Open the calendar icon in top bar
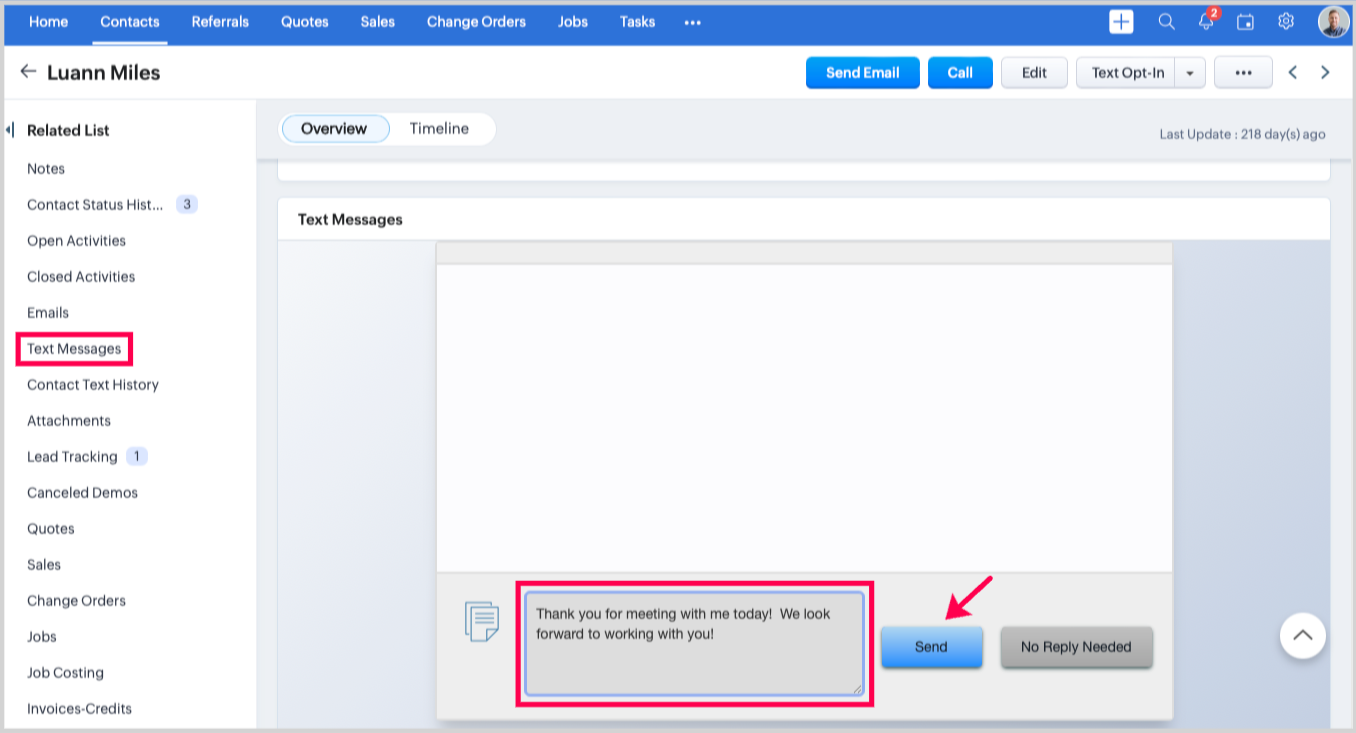Viewport: 1356px width, 733px height. point(1245,22)
